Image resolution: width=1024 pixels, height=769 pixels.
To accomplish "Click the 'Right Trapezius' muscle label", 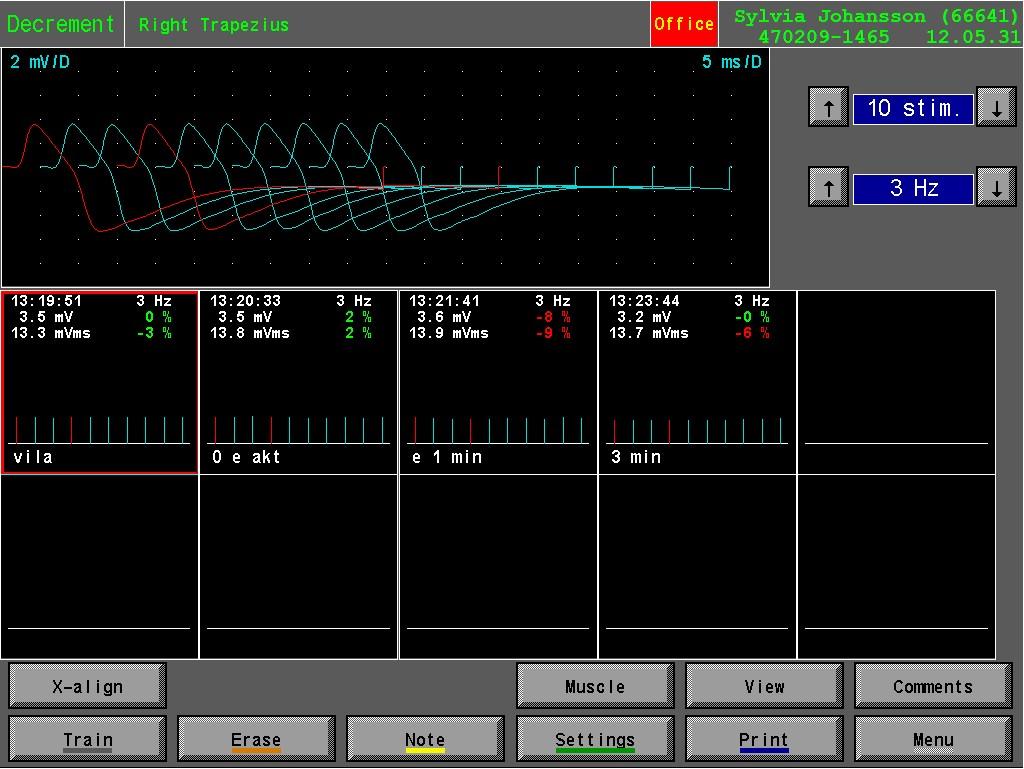I will tap(214, 25).
